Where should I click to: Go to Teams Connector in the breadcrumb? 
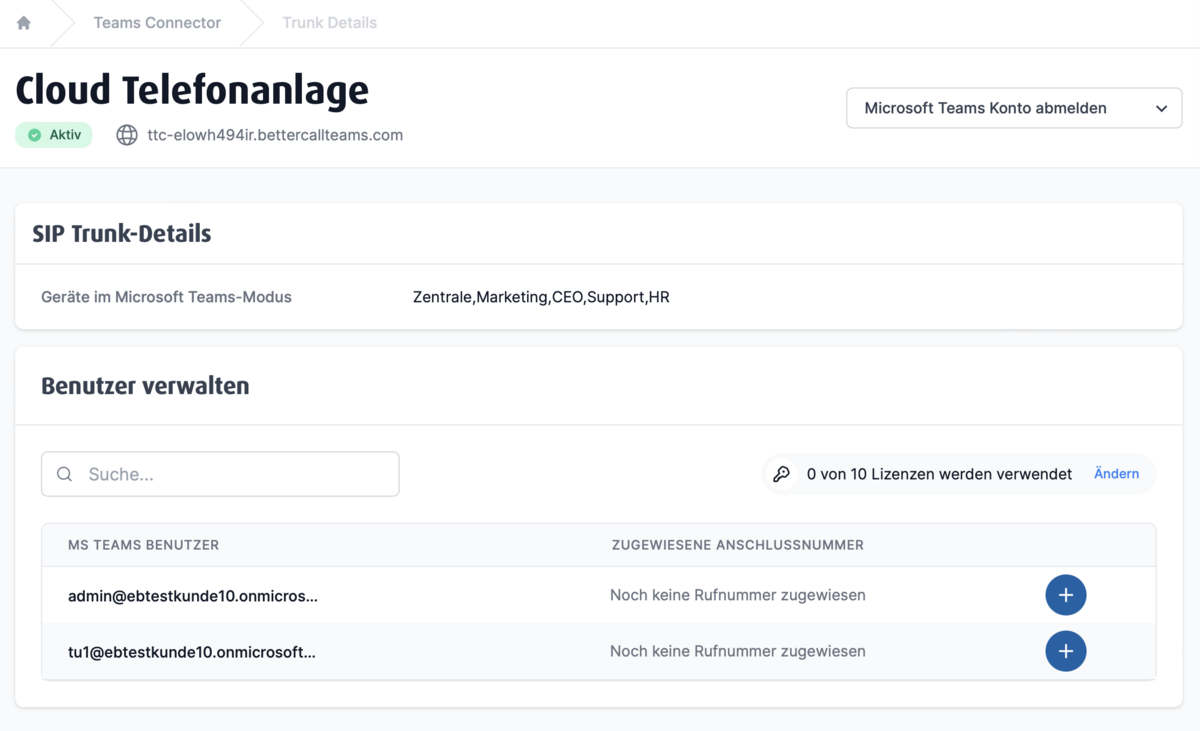157,23
